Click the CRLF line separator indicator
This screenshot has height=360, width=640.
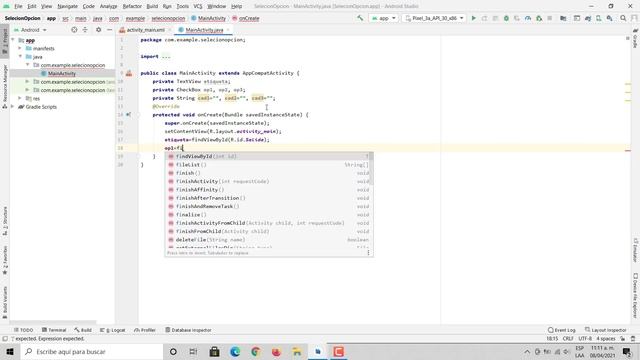[568, 339]
